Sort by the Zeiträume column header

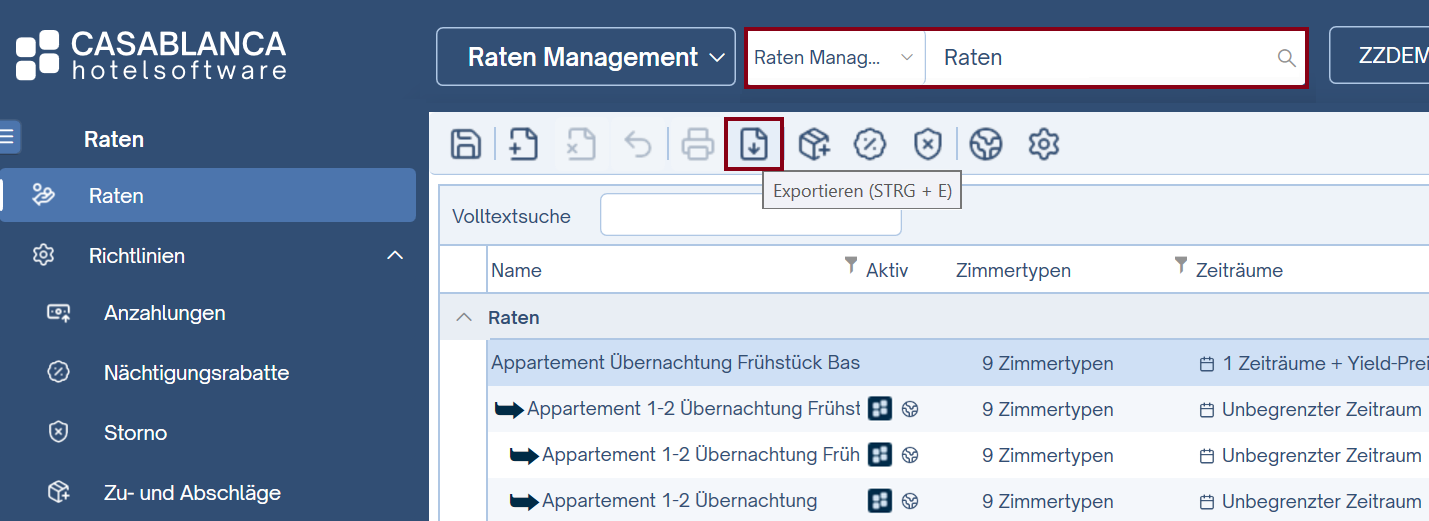(1239, 270)
